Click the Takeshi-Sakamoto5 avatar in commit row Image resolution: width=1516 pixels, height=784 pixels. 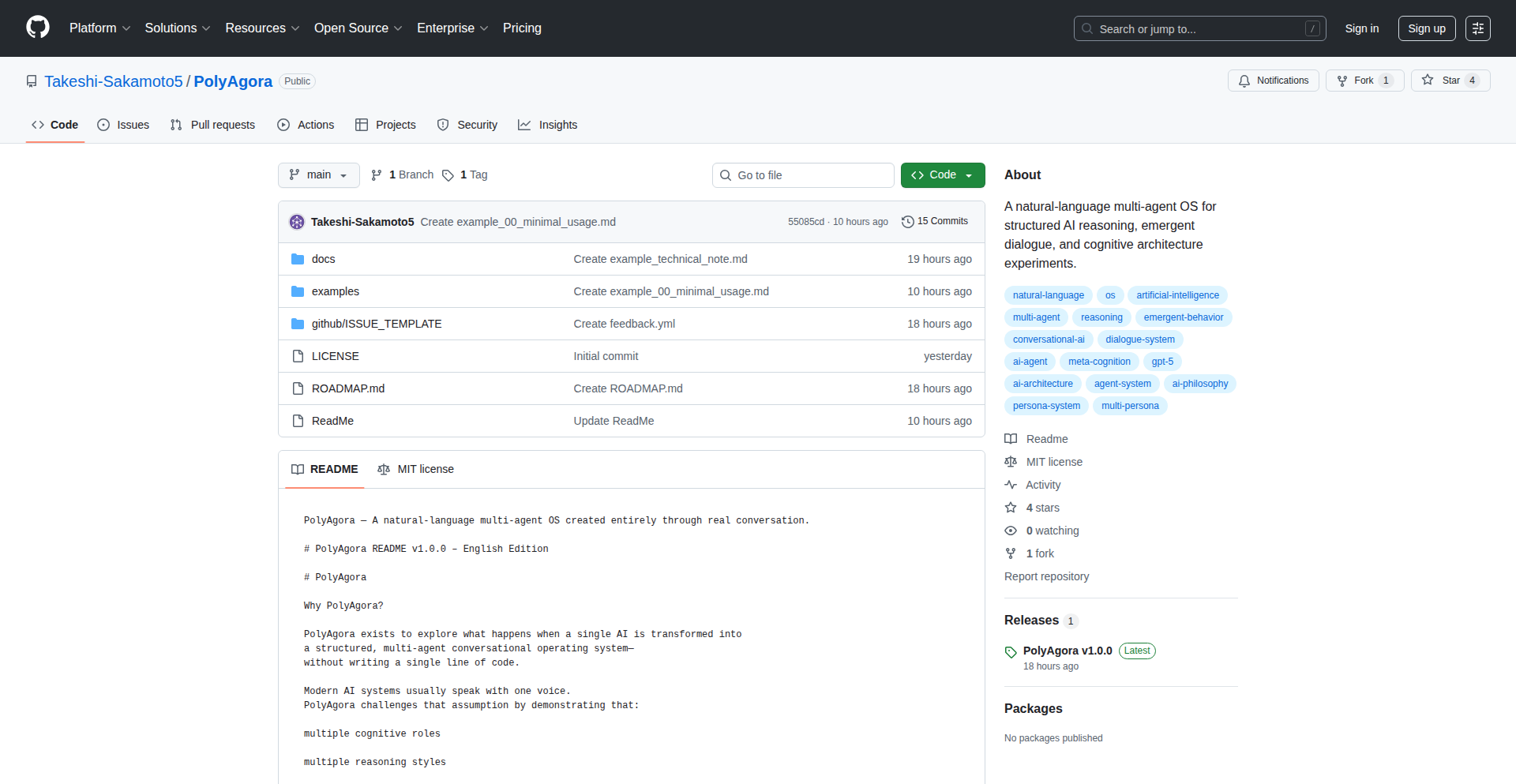tap(297, 222)
